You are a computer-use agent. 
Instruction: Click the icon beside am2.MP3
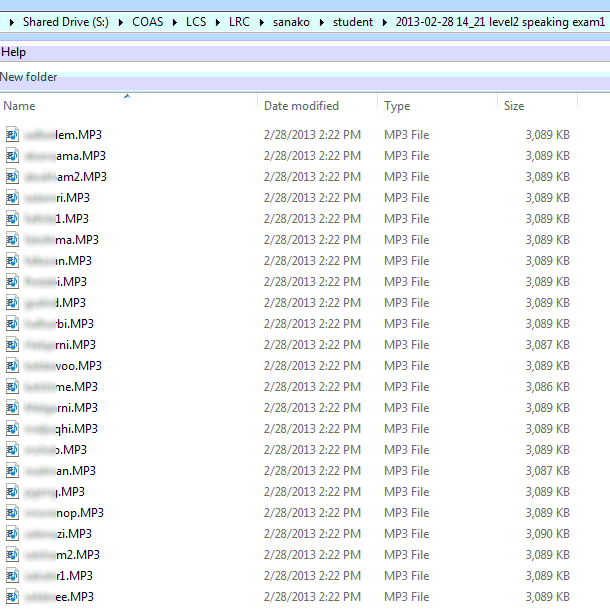pyautogui.click(x=12, y=177)
